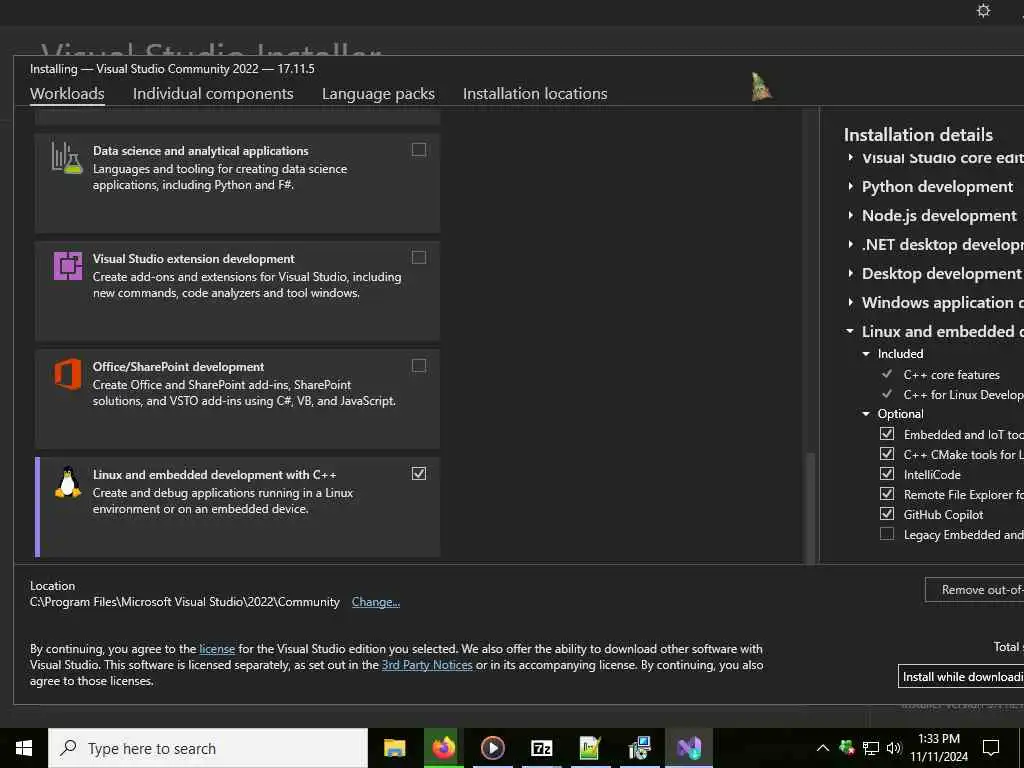
Task: Click the green shield tray icon
Action: [847, 747]
